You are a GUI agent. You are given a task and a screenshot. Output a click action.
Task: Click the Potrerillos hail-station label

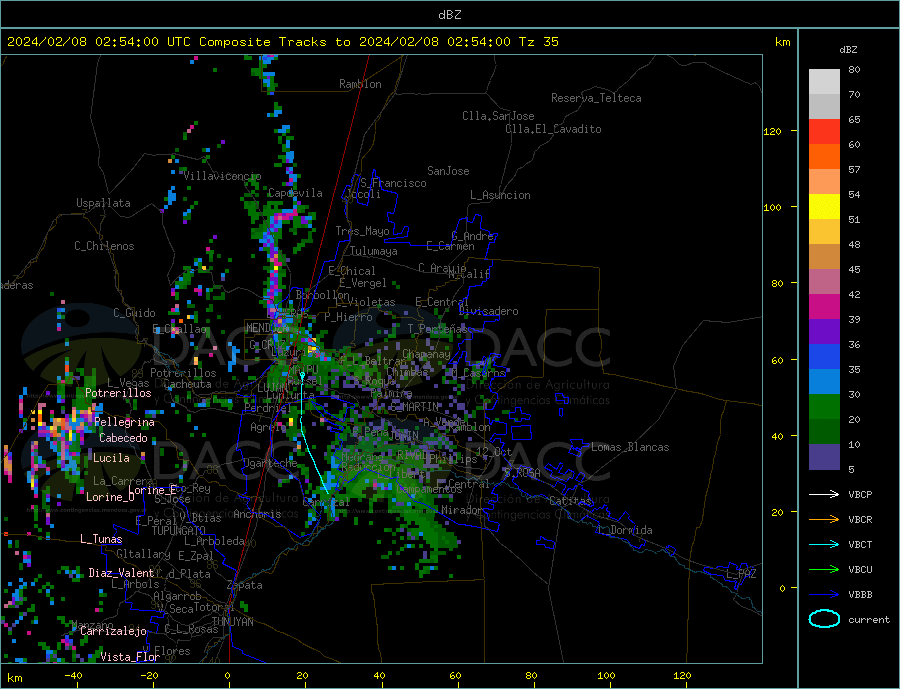click(x=118, y=393)
